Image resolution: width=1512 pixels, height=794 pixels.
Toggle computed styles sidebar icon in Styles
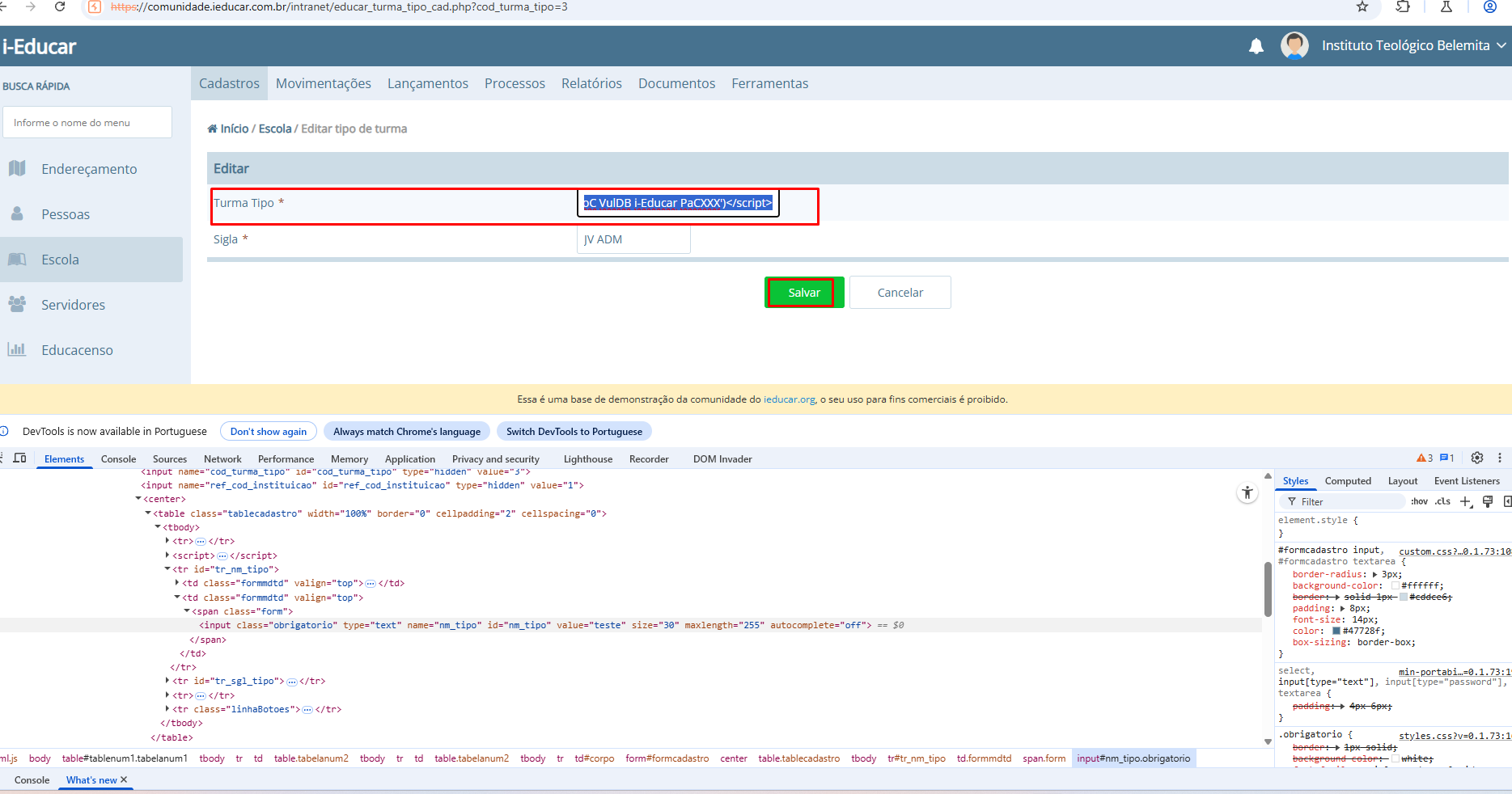pos(1507,501)
